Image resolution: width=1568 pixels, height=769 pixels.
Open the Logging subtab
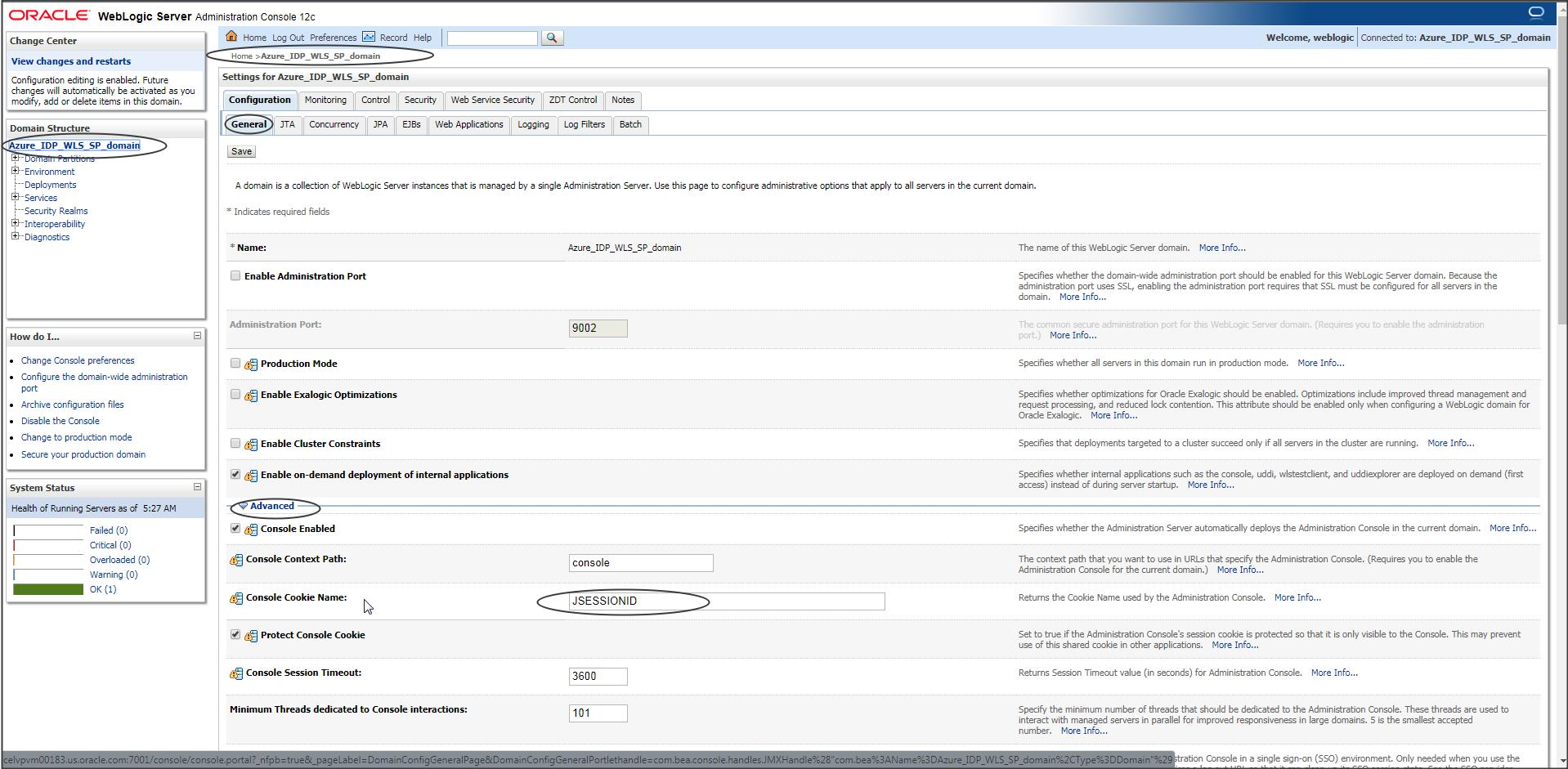(x=533, y=125)
